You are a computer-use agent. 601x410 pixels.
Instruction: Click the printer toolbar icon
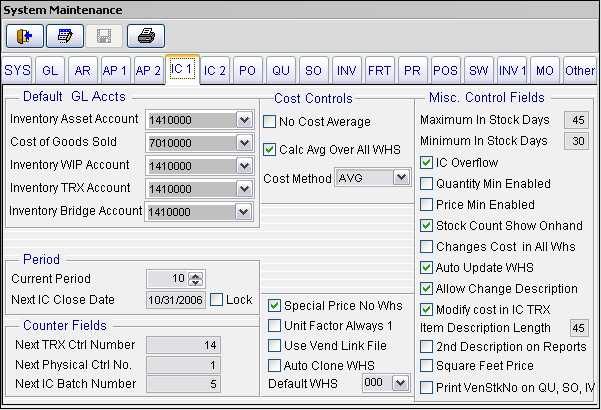pos(146,36)
